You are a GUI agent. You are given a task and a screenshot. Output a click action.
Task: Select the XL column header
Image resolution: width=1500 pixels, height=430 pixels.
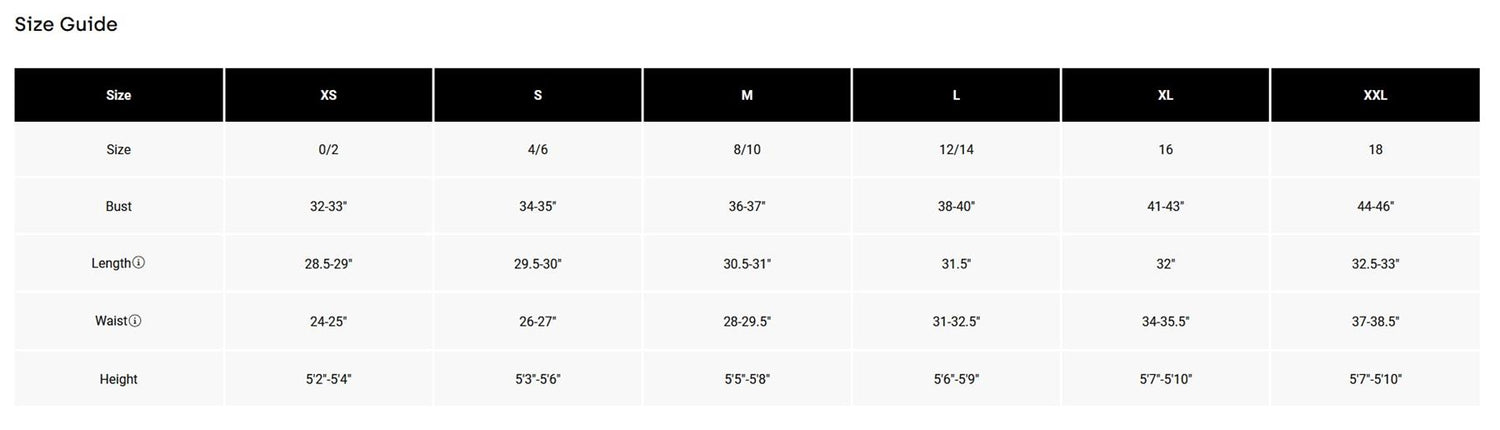click(1166, 95)
